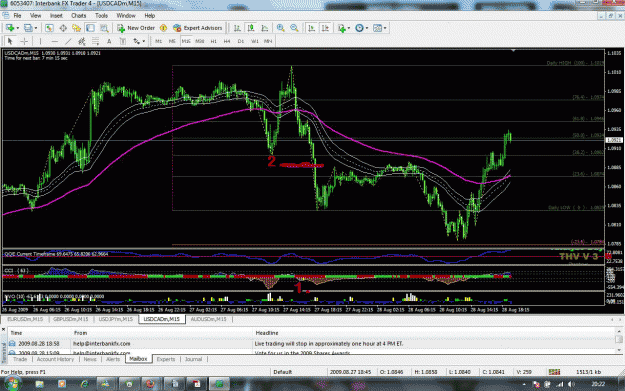
Task: Click the zoom in magnifier icon
Action: 281,28
